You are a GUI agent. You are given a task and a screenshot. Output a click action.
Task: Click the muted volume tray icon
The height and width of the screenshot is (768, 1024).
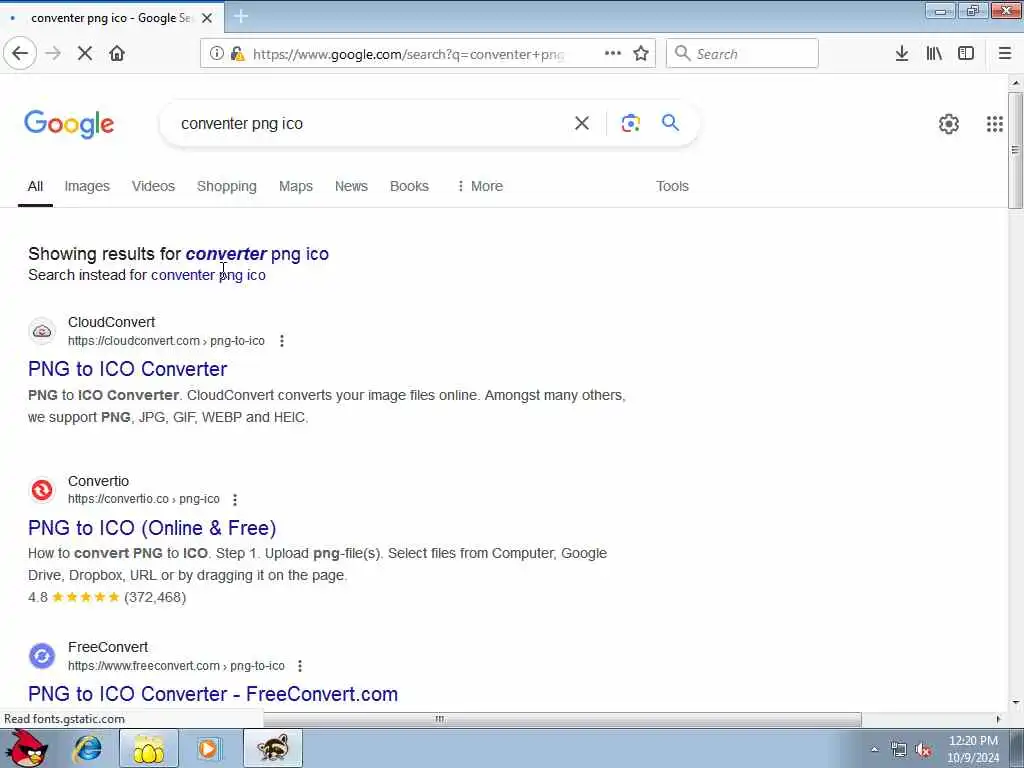(923, 750)
